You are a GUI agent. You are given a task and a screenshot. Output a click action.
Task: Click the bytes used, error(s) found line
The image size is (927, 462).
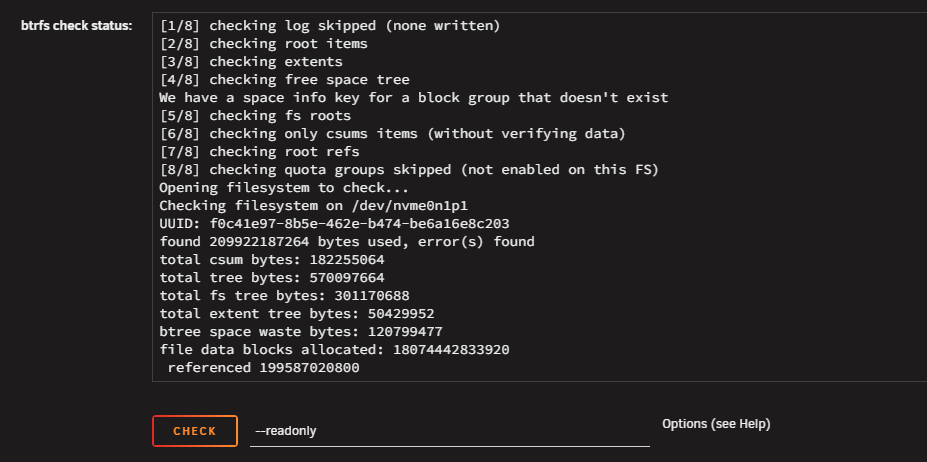pyautogui.click(x=347, y=241)
